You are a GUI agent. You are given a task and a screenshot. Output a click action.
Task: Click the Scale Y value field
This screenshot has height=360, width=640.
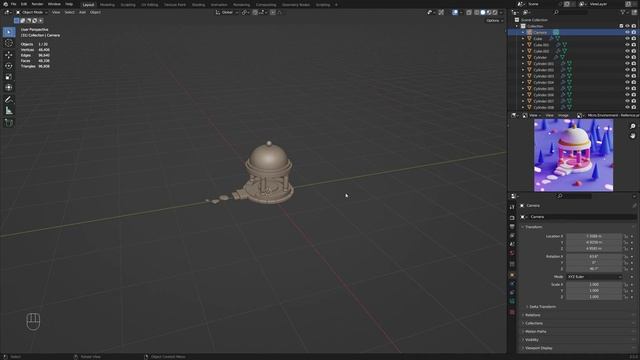pos(594,291)
